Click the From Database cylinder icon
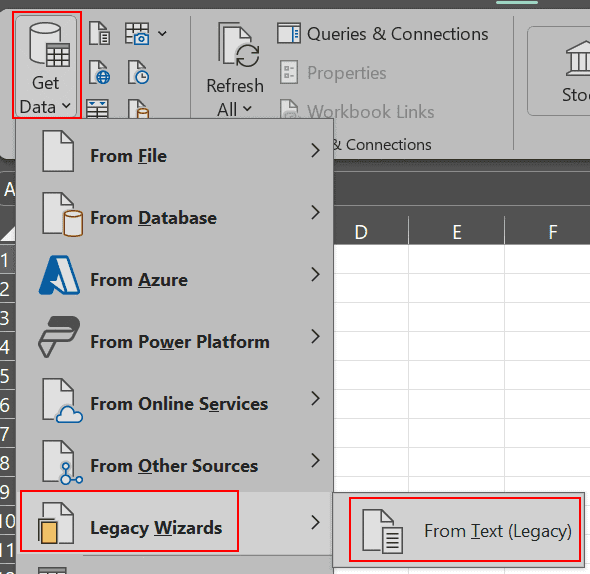The width and height of the screenshot is (590, 574). (x=62, y=215)
